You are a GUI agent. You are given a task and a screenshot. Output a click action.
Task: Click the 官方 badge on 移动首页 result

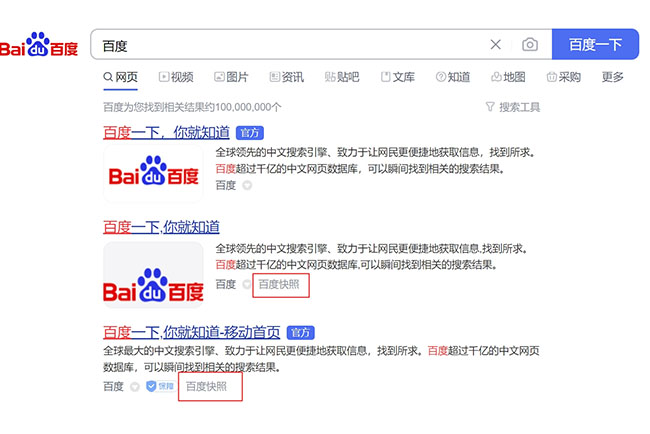(x=301, y=332)
